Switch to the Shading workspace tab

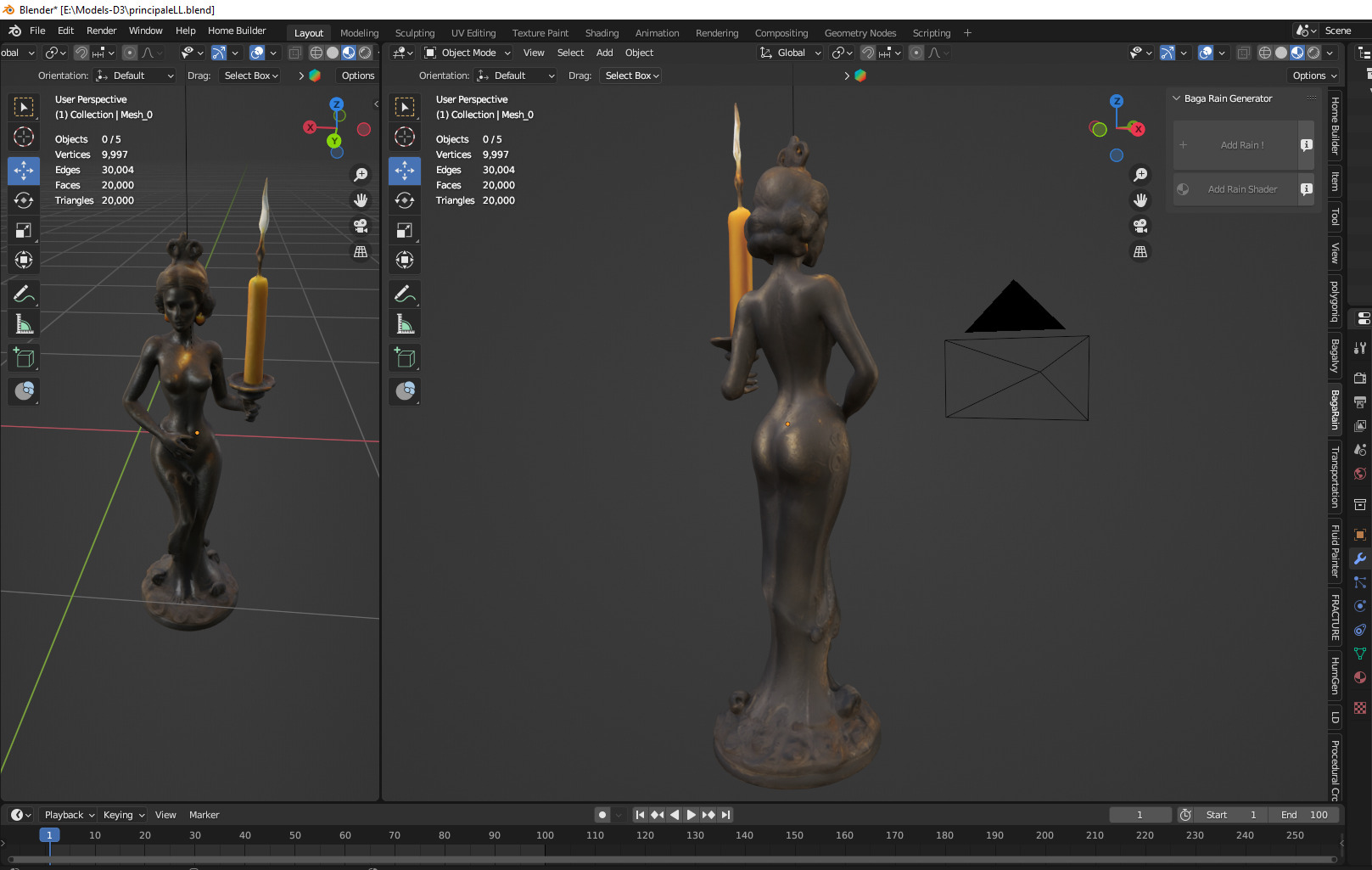click(x=602, y=33)
